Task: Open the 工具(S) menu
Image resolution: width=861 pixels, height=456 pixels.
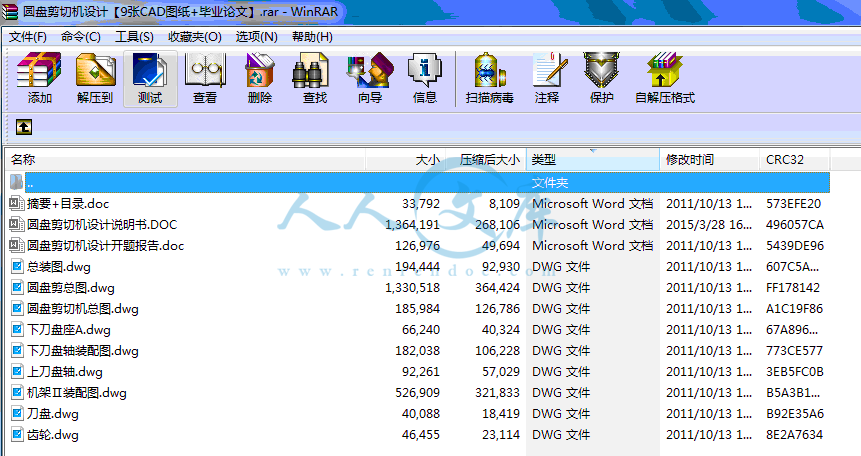Action: tap(134, 37)
